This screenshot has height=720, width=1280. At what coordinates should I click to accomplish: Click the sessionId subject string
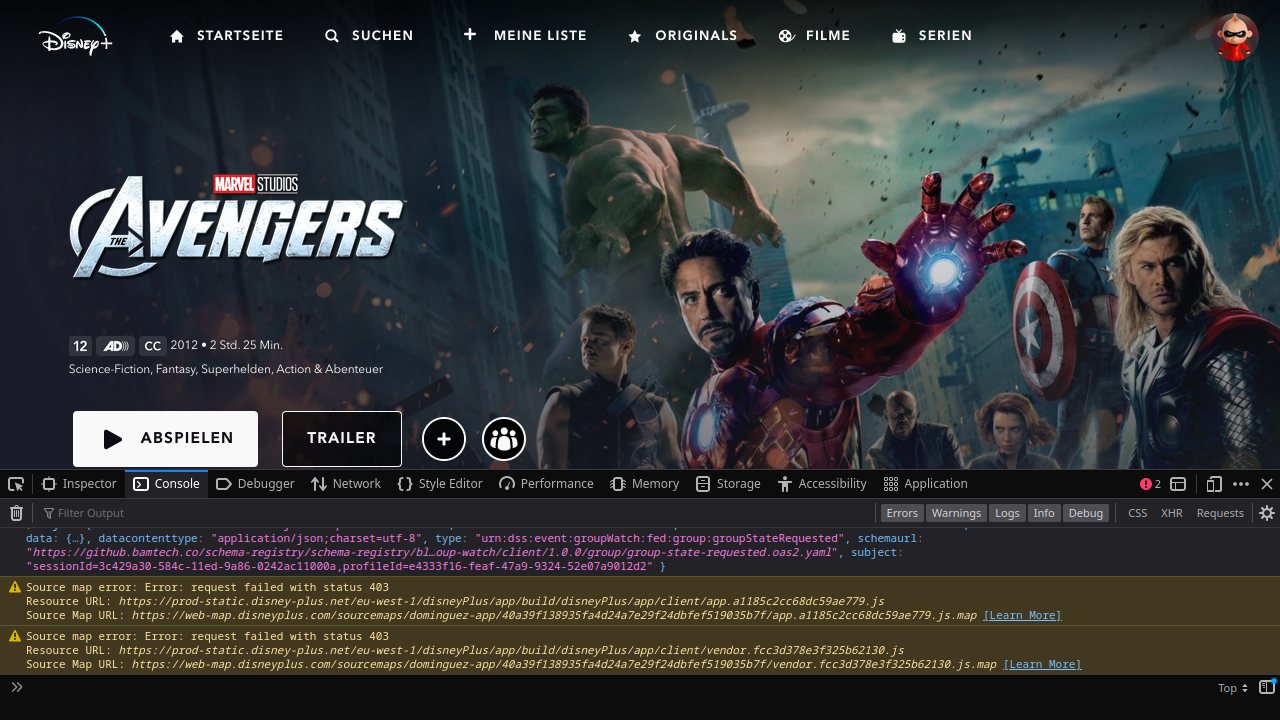[x=339, y=566]
